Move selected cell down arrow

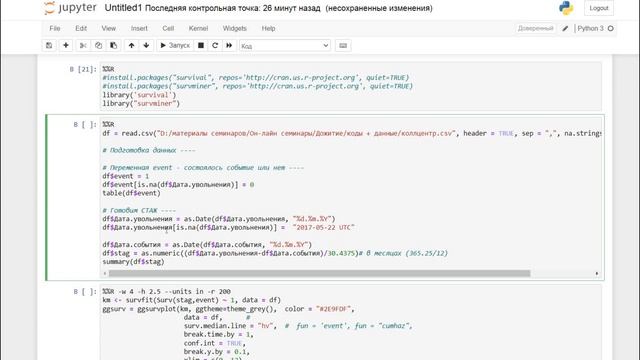point(146,45)
